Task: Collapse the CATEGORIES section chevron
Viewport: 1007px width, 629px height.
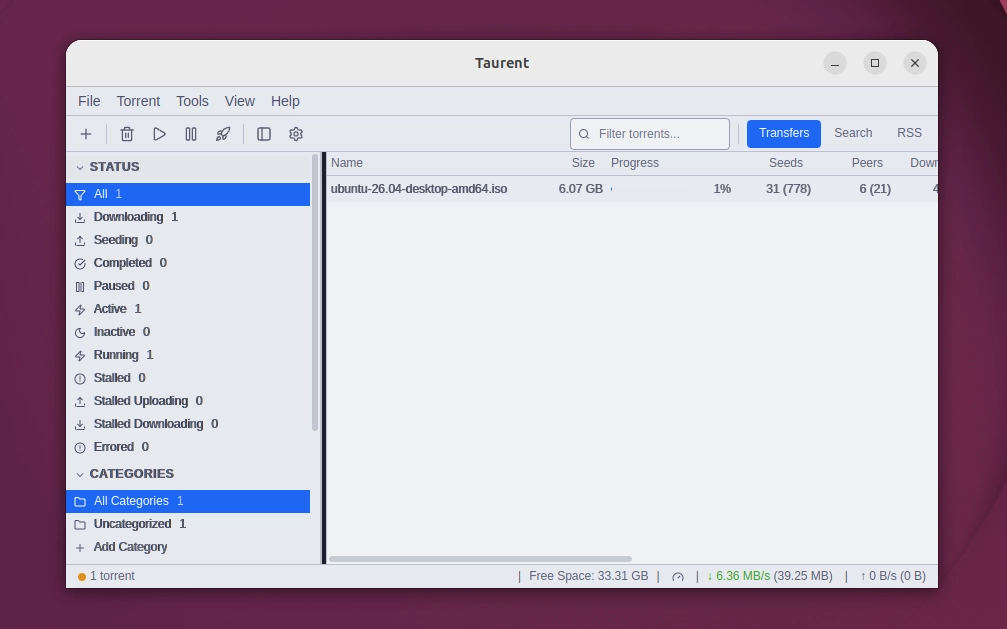Action: (80, 474)
